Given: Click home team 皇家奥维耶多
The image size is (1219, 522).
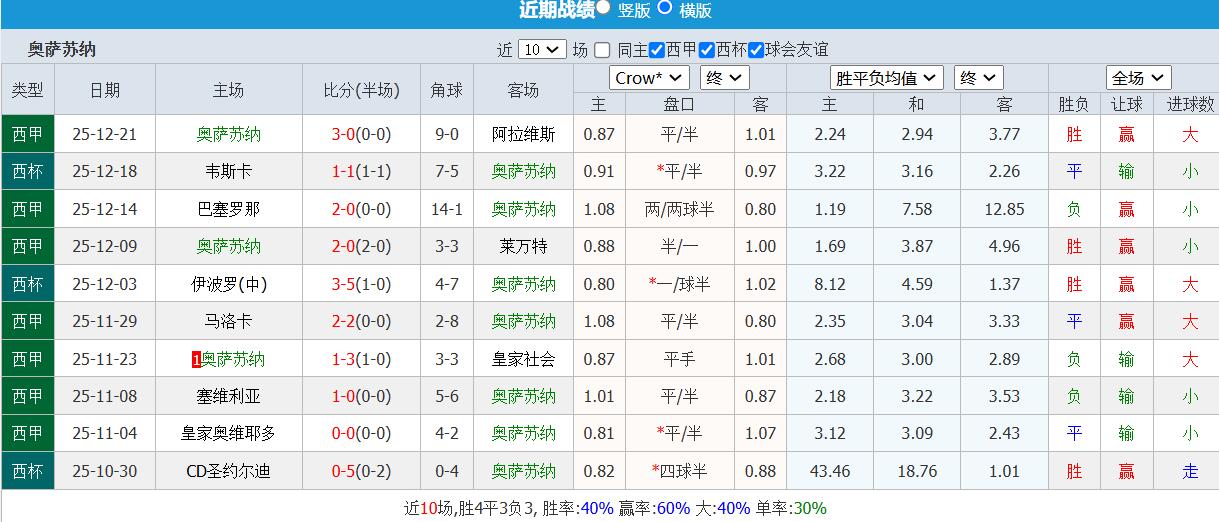Looking at the screenshot, I should point(228,434).
